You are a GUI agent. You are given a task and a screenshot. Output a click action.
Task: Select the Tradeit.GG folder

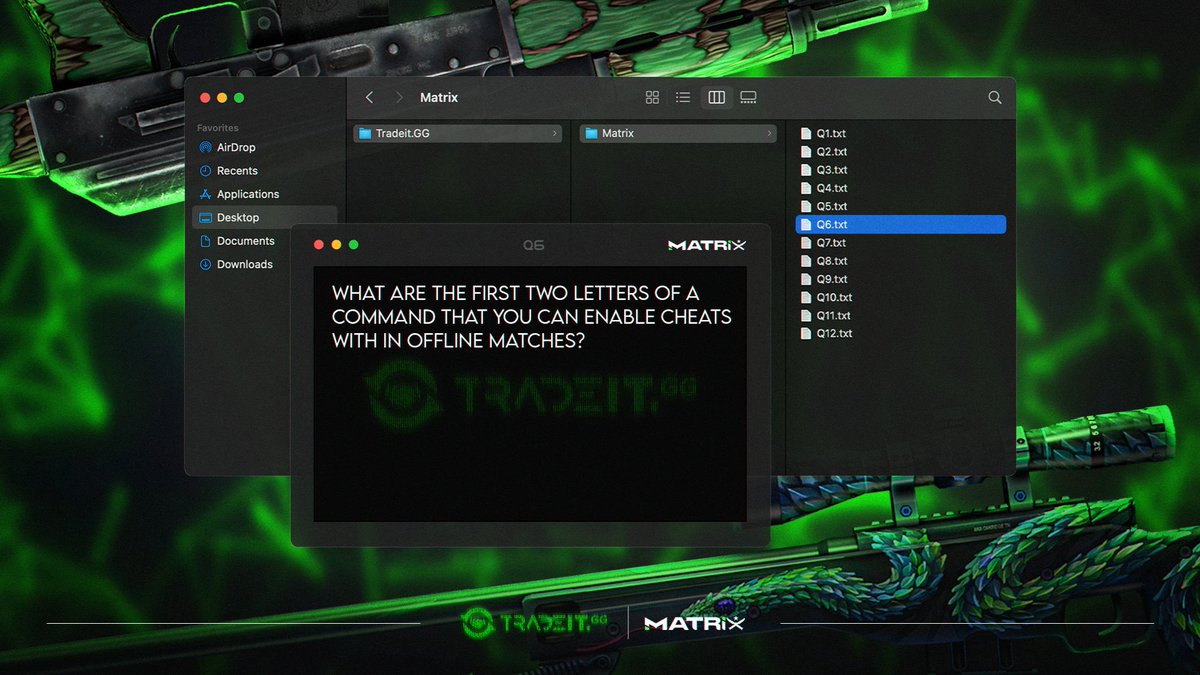point(458,133)
